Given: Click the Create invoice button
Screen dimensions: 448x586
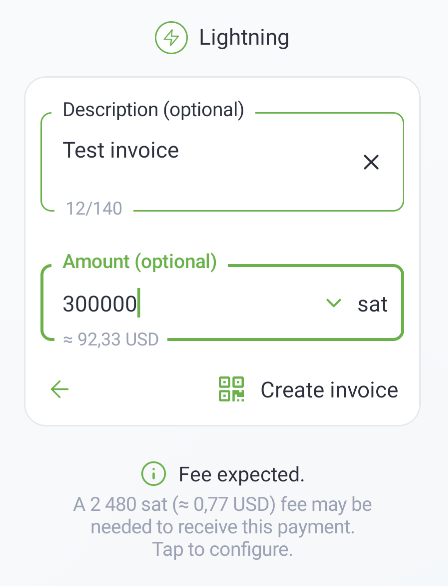Looking at the screenshot, I should (x=308, y=389).
